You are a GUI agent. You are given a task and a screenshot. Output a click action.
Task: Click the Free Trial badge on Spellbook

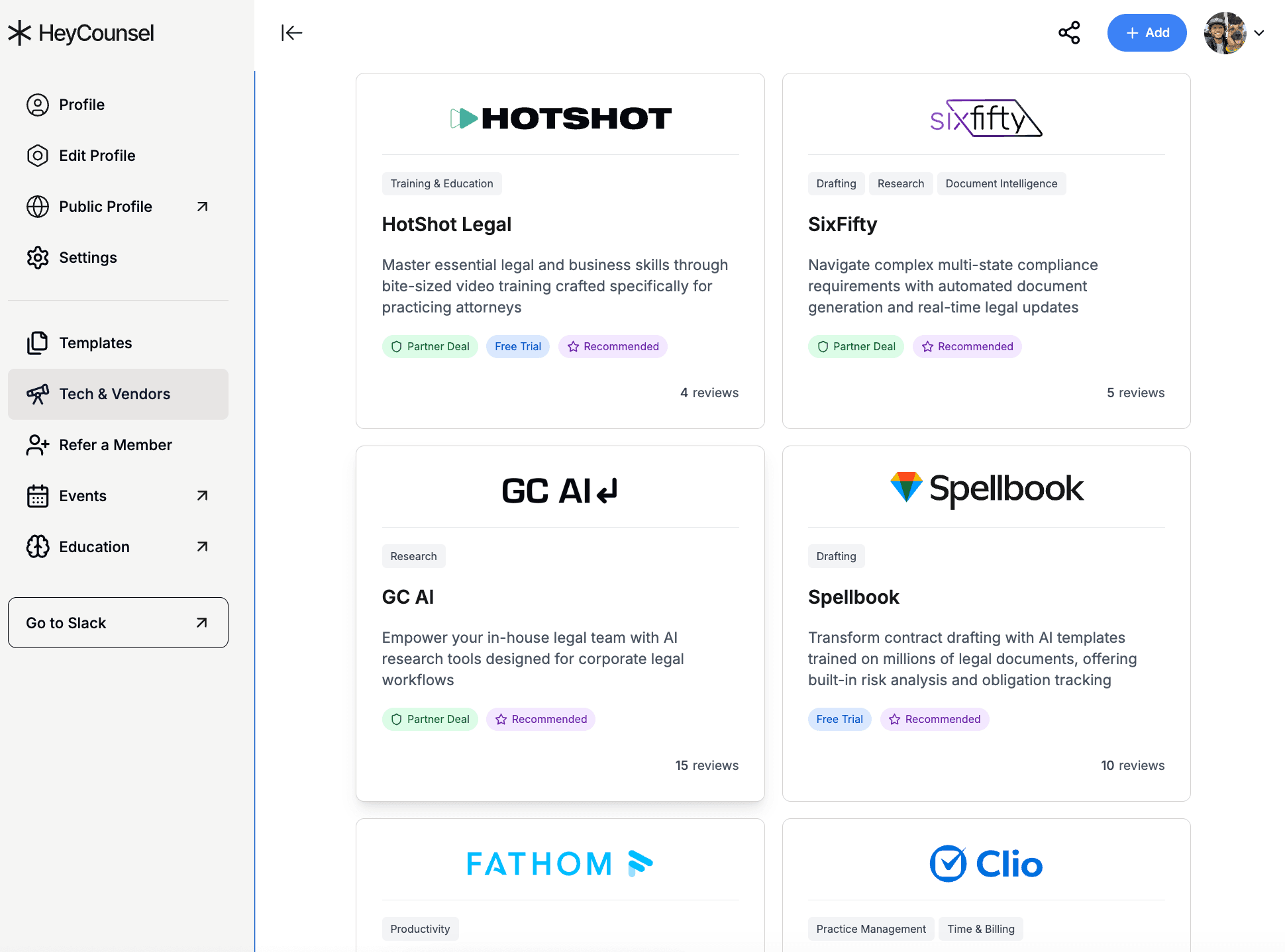[x=839, y=719]
